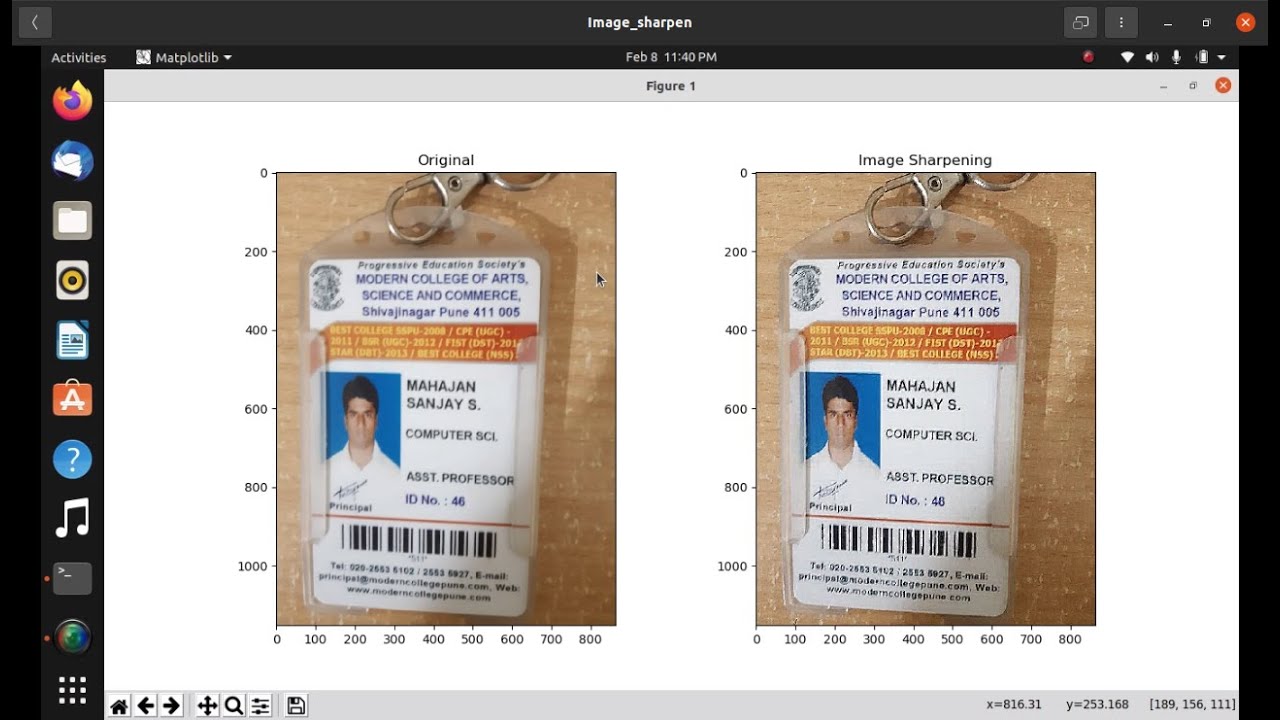
Task: Open the Configure subplots settings
Action: [260, 706]
